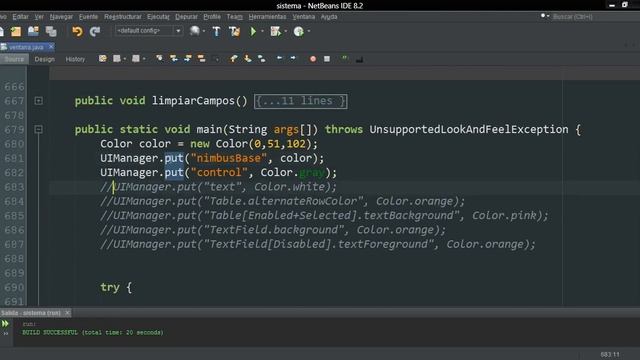This screenshot has width=640, height=360.
Task: Toggle rectangular selection mode
Action: click(x=217, y=60)
